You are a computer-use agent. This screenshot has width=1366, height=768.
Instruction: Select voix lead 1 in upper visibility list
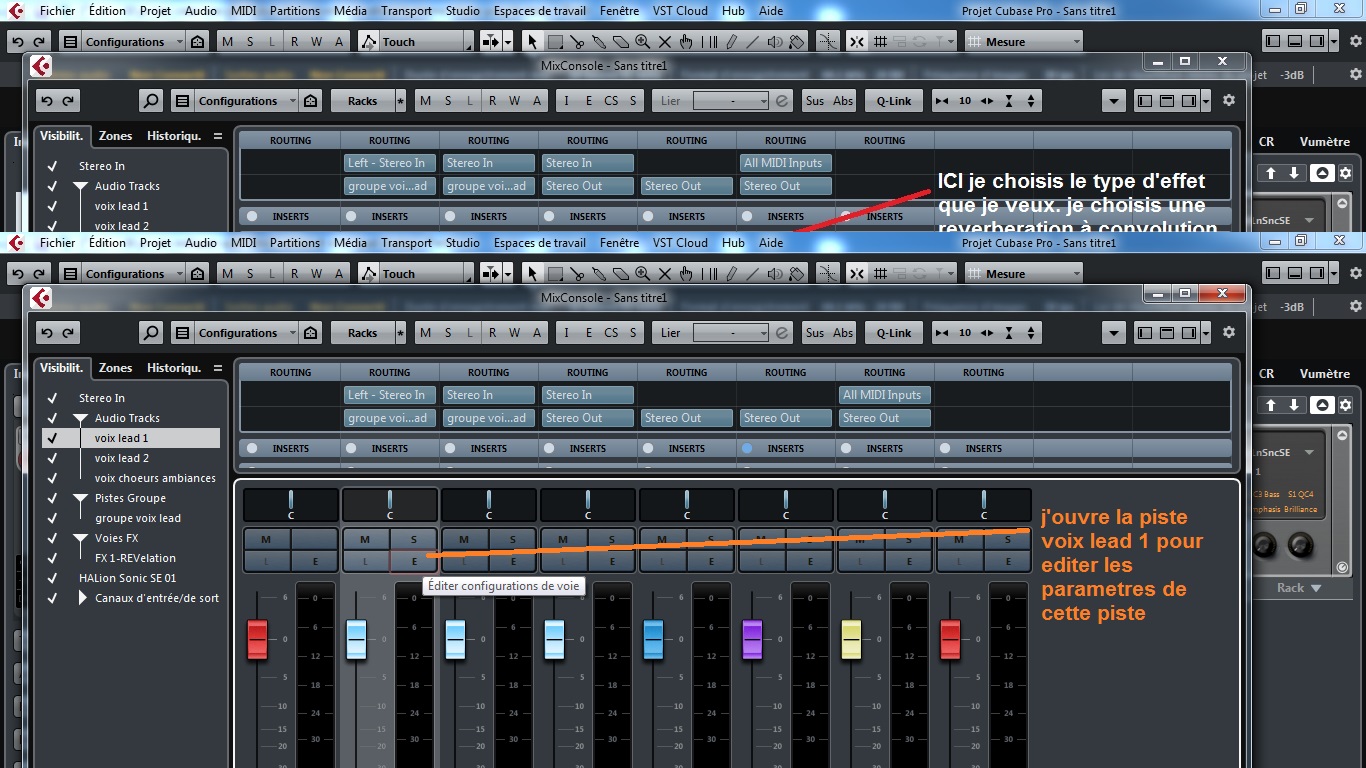point(122,206)
